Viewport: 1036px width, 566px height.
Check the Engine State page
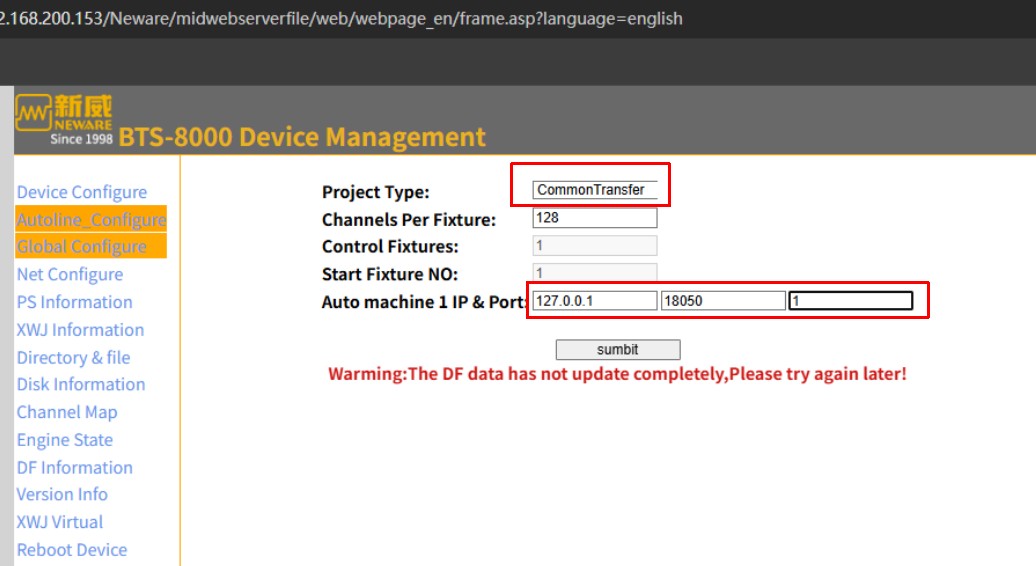[x=64, y=440]
